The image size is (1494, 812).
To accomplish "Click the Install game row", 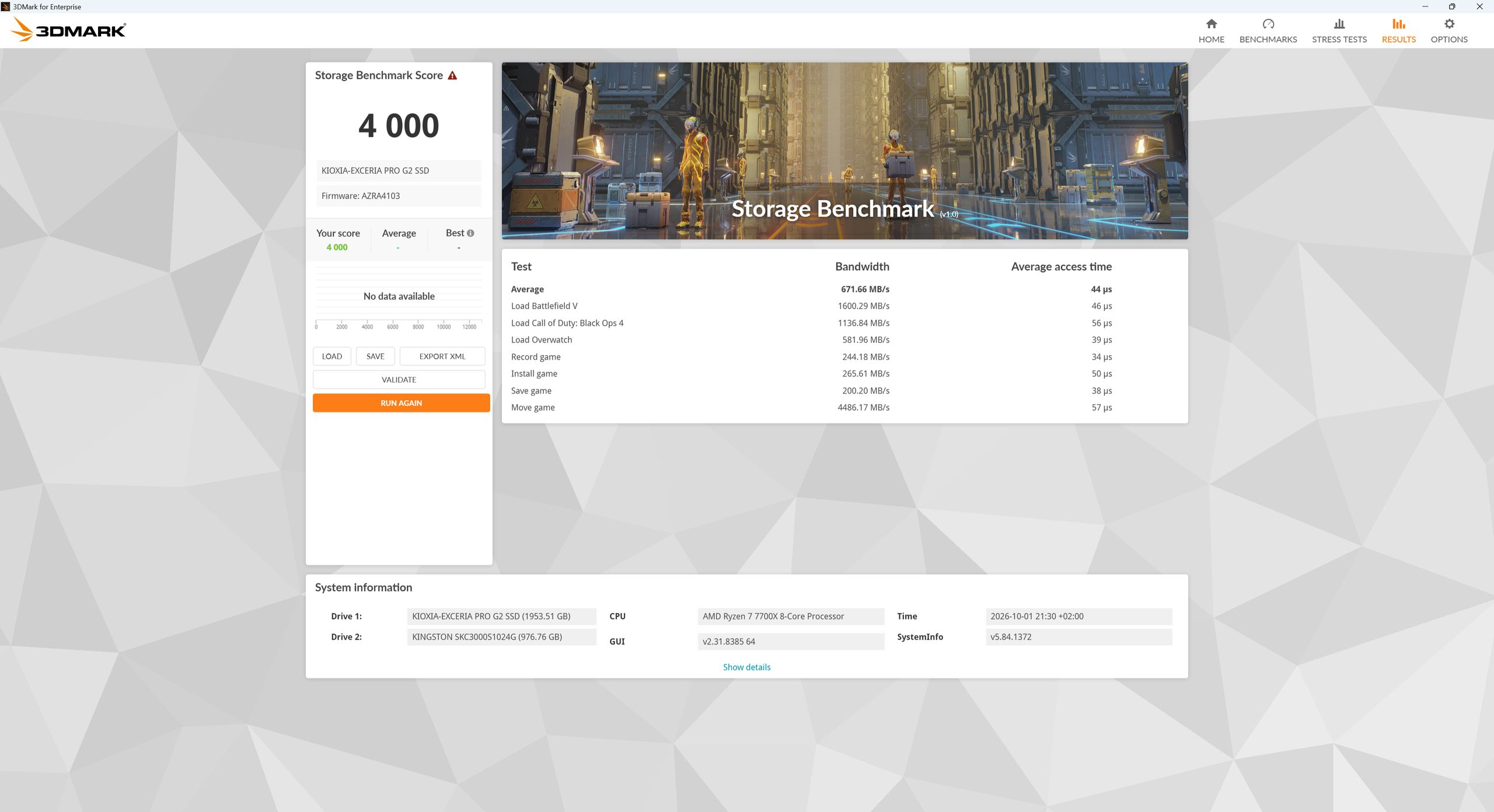I will [811, 374].
